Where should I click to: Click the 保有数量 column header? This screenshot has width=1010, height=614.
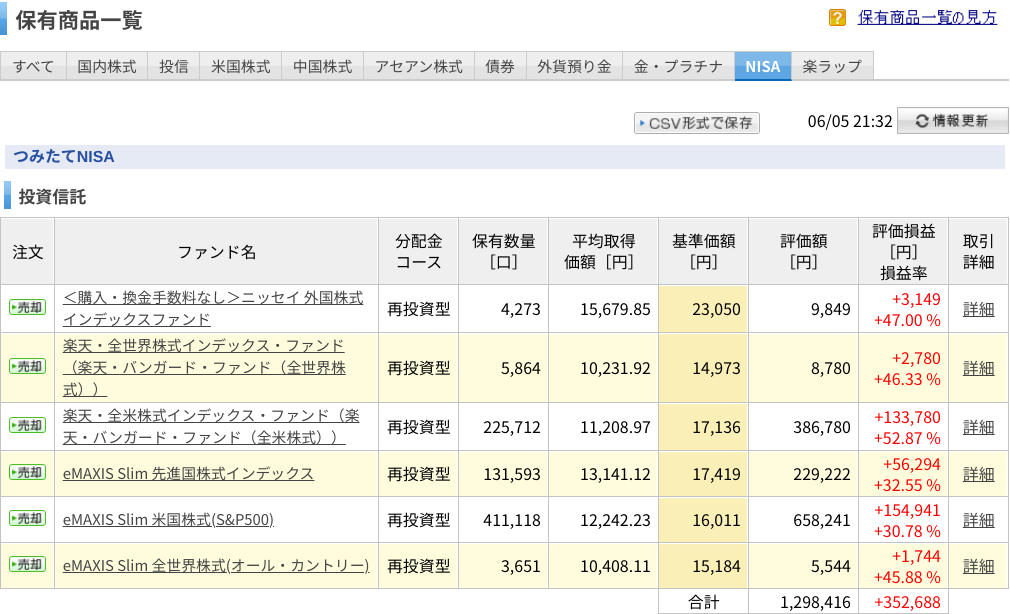tap(503, 251)
